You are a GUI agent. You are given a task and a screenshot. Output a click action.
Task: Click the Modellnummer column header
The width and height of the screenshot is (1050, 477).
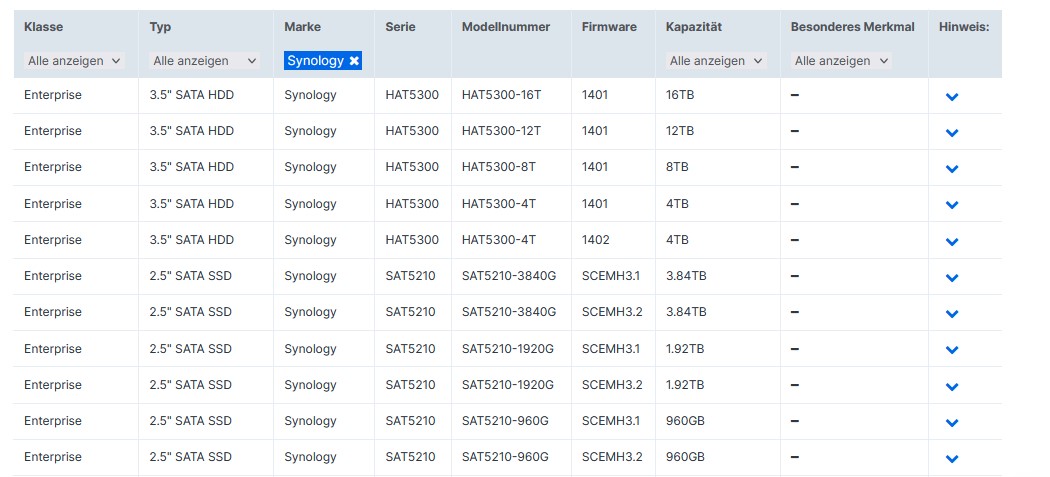coord(506,27)
